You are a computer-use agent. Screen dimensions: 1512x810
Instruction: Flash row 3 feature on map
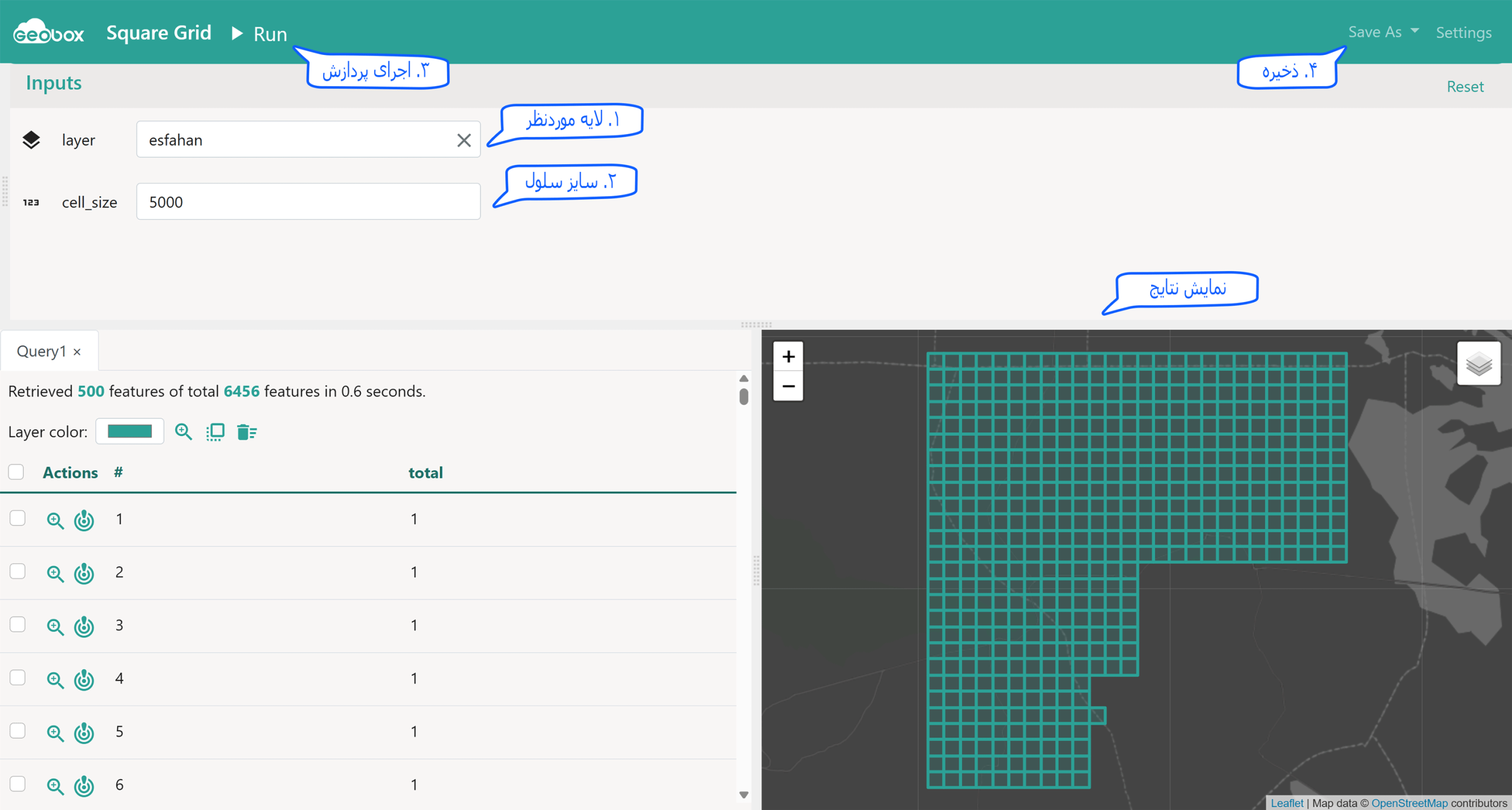click(84, 626)
